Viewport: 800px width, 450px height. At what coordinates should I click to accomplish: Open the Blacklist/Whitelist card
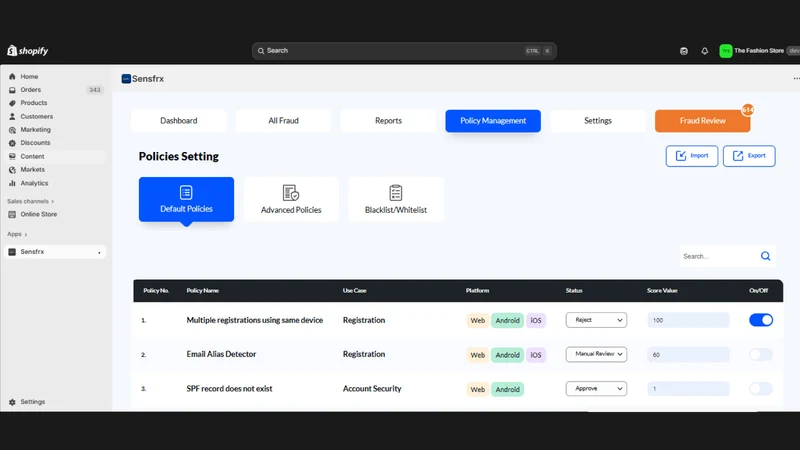(x=396, y=199)
